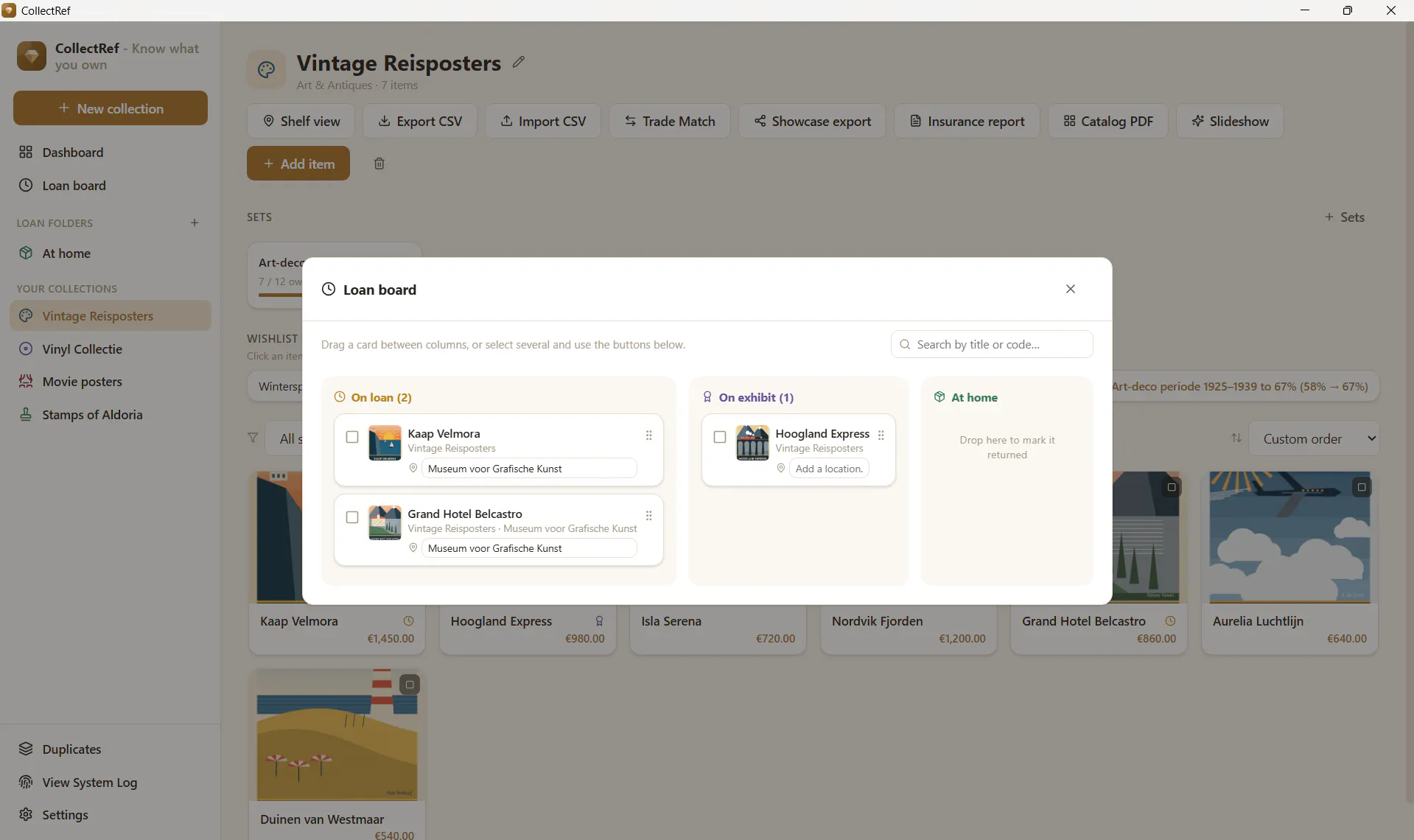The image size is (1414, 840).
Task: Open the Kaap Velmora thumbnail in the loan board
Action: point(385,443)
